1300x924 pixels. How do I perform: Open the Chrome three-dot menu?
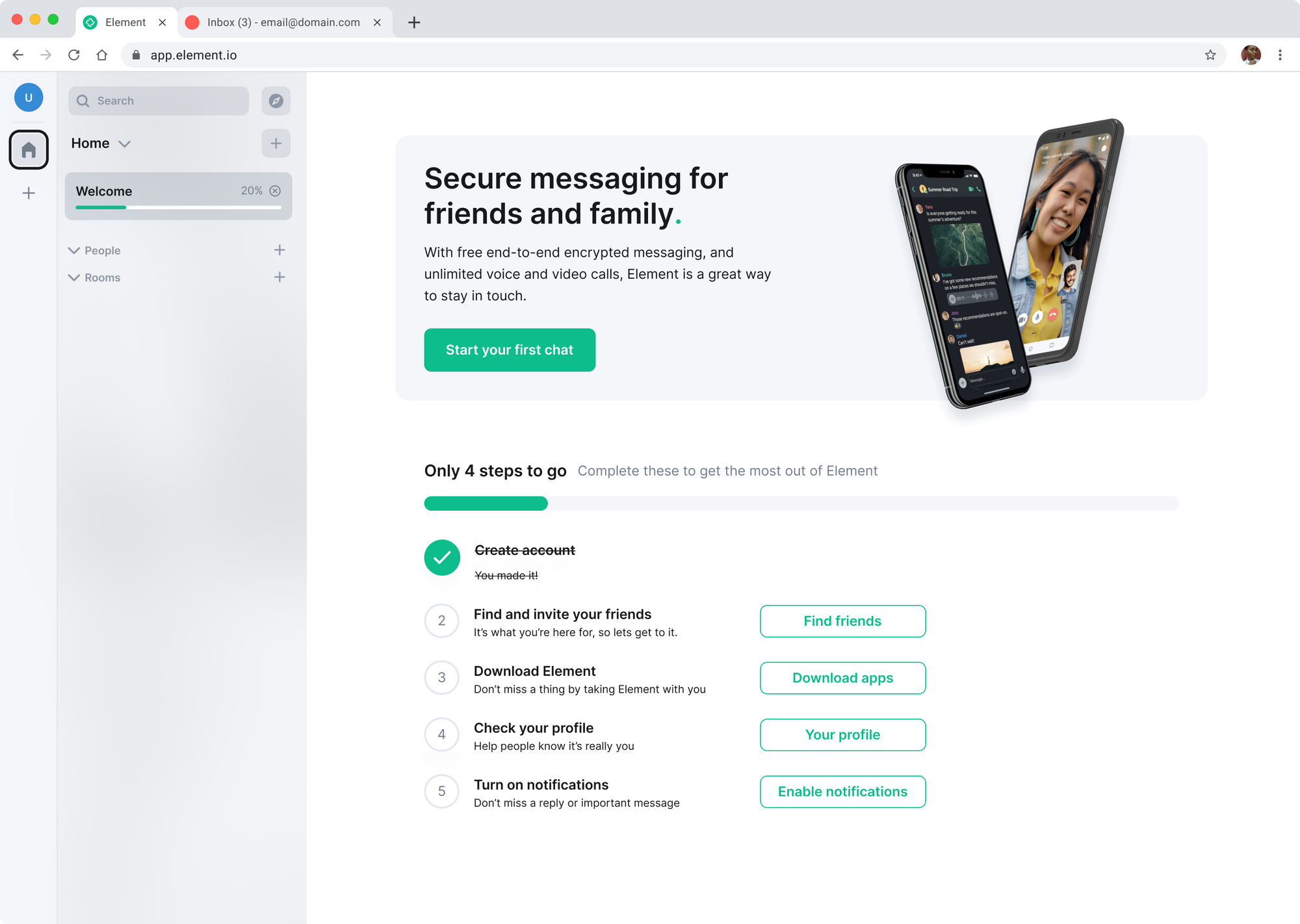pyautogui.click(x=1280, y=55)
